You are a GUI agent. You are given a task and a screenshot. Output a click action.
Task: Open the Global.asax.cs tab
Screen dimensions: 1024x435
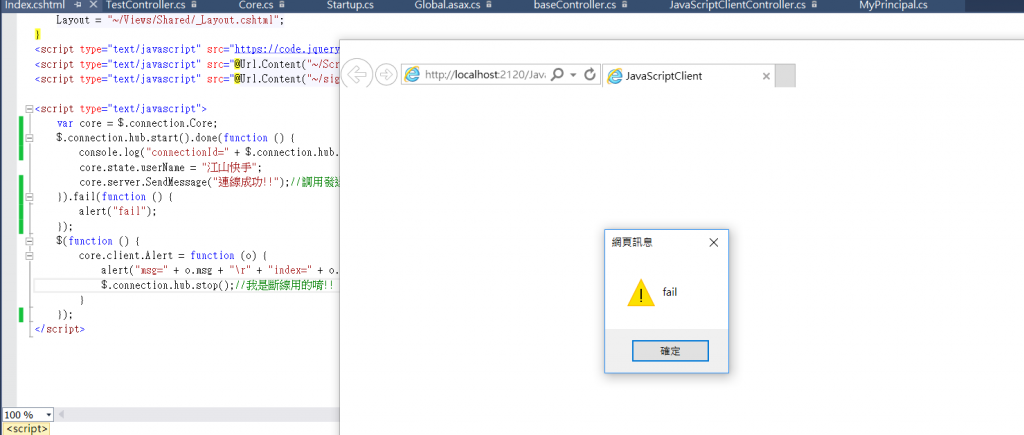pos(447,5)
